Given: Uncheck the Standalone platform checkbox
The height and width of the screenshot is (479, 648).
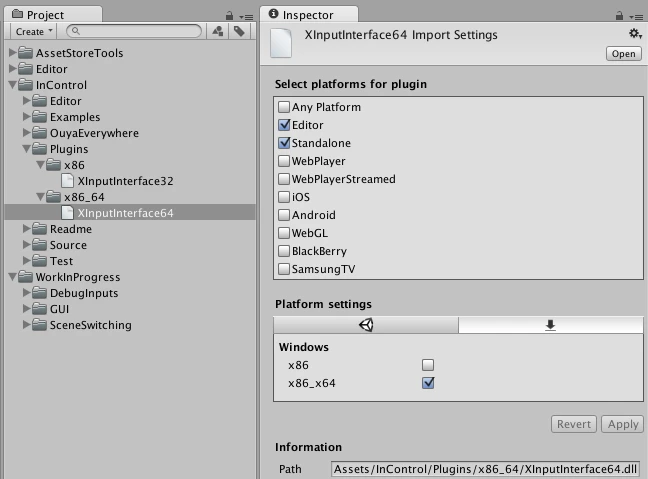Looking at the screenshot, I should [x=284, y=143].
